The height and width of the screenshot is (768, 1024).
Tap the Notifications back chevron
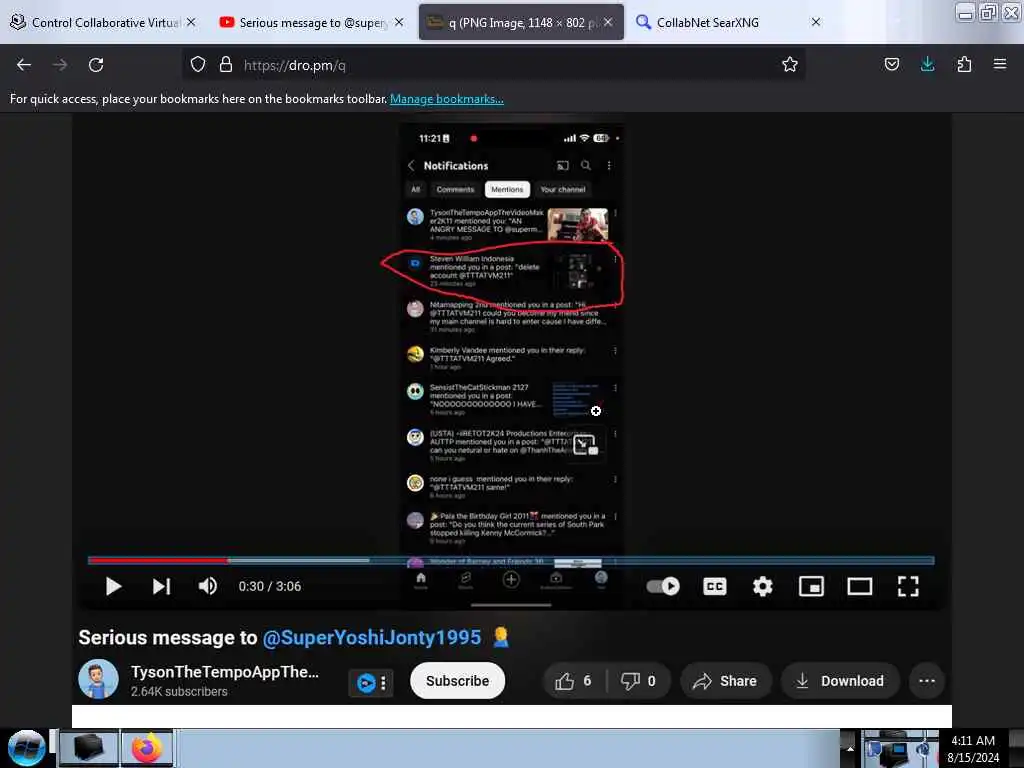pos(411,166)
